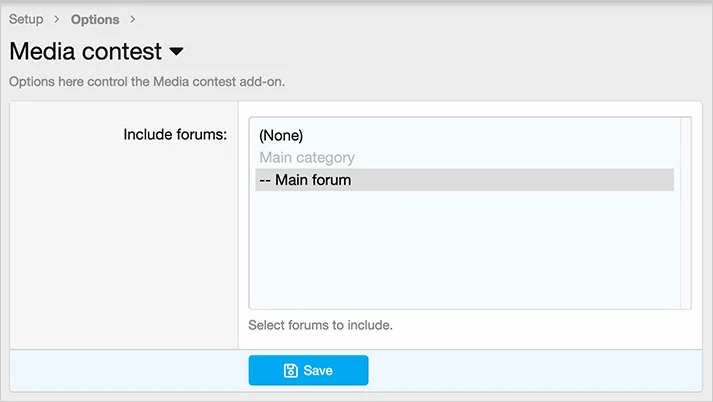This screenshot has height=402, width=713.
Task: Click the greyed-out Main category entry
Action: coord(307,157)
